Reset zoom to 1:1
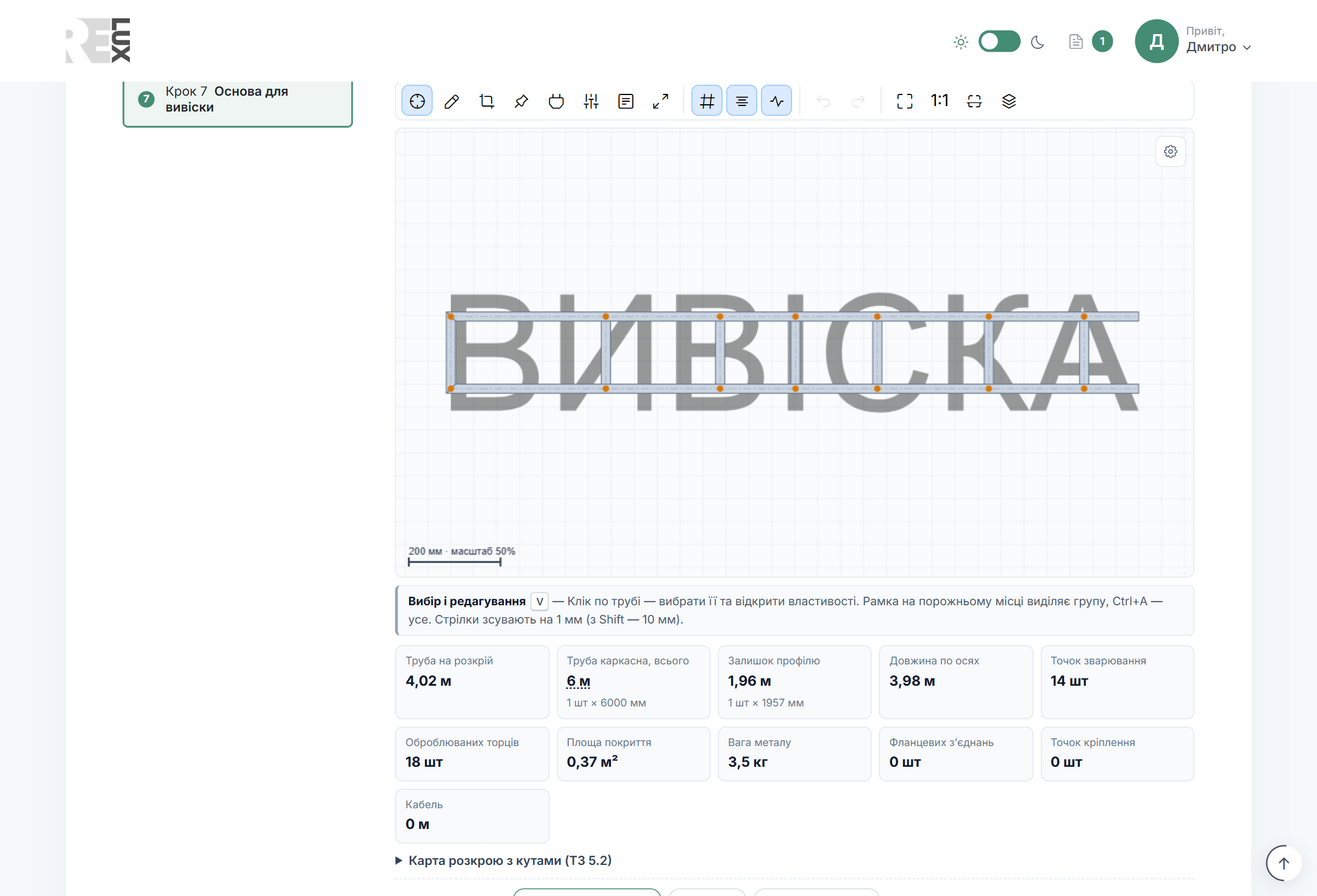The height and width of the screenshot is (896, 1317). (940, 101)
